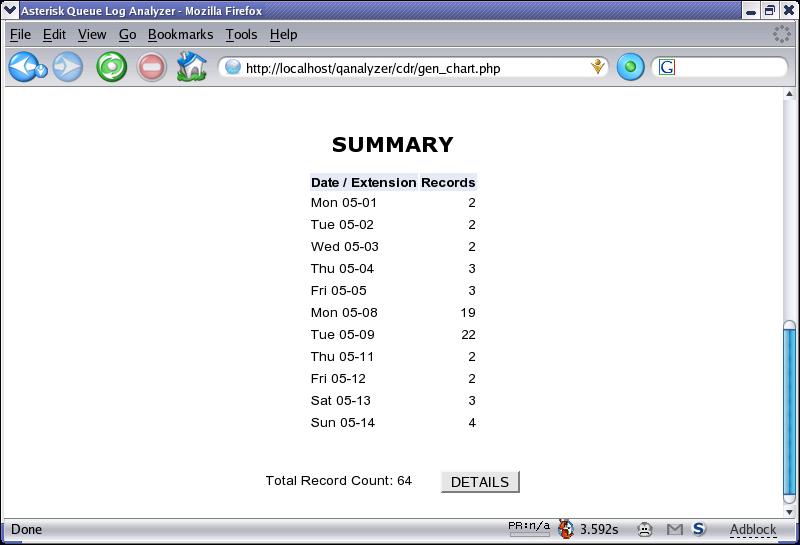
Task: Open the Bookmarks menu
Action: 180,34
